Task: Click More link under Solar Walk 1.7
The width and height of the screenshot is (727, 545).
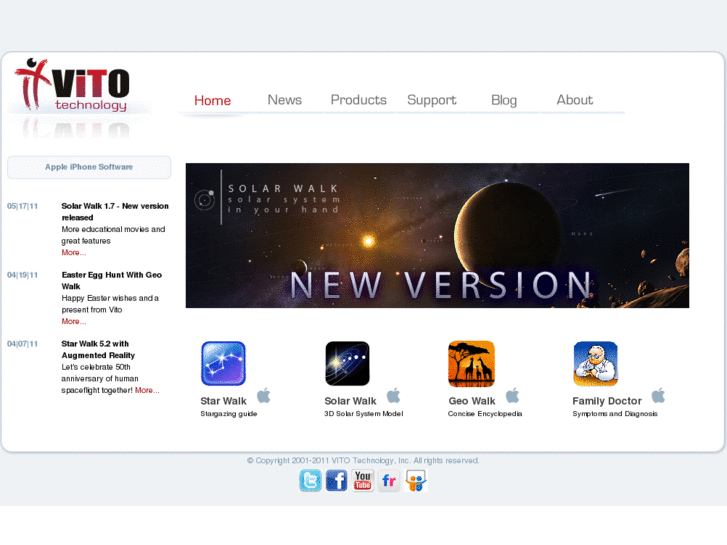Action: [74, 252]
